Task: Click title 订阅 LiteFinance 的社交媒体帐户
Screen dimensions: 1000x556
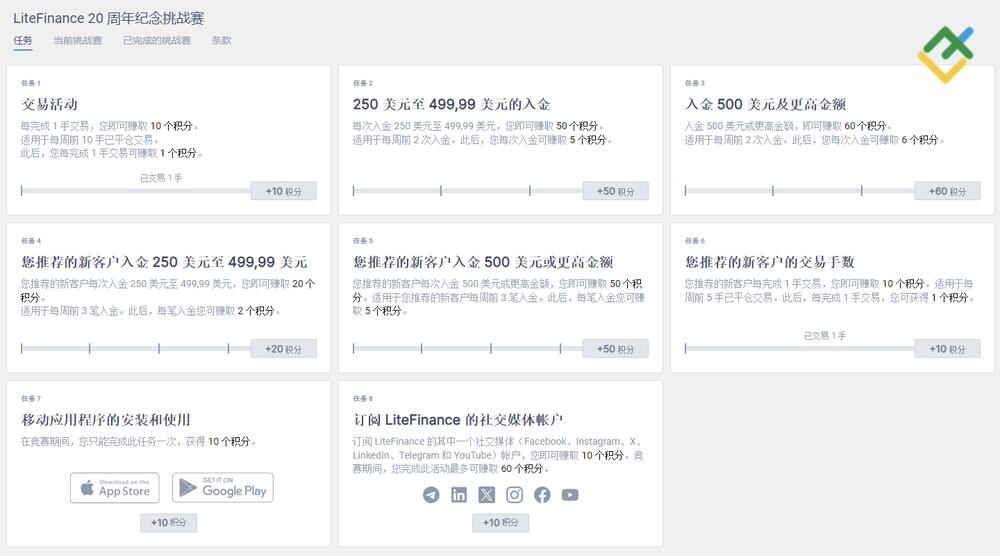Action: click(458, 420)
